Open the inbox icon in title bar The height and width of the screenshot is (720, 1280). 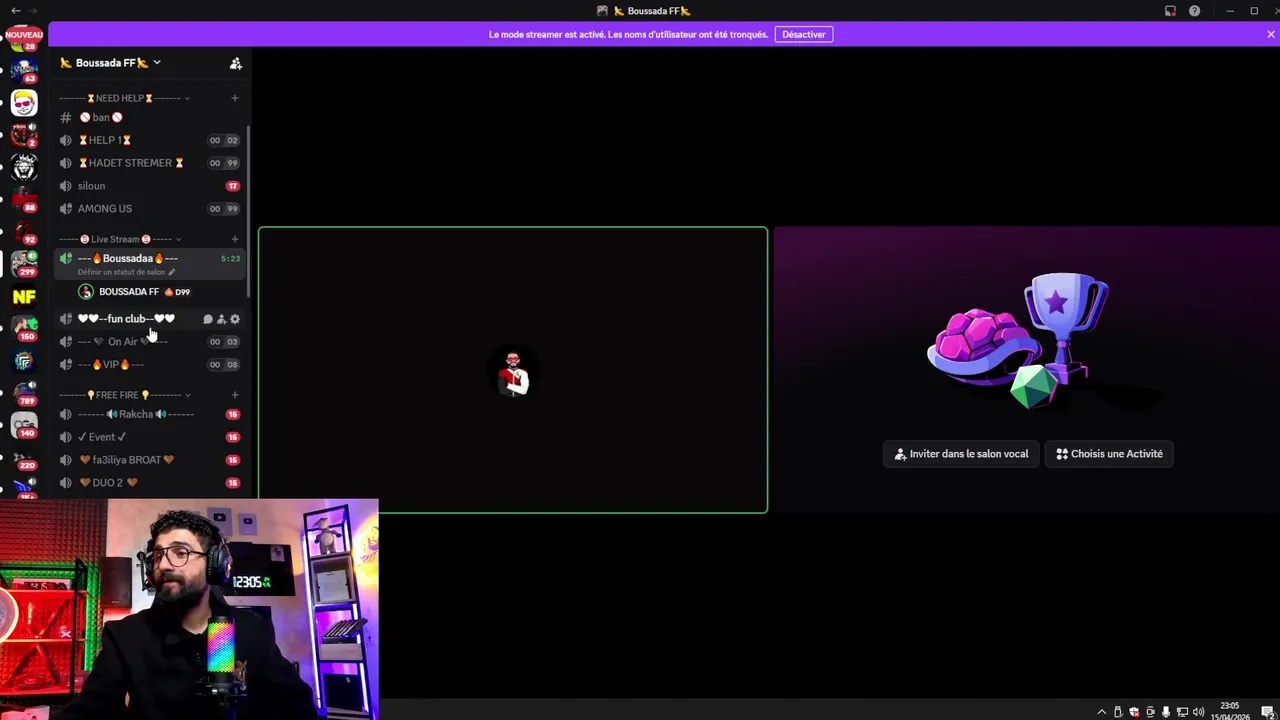click(x=1170, y=11)
